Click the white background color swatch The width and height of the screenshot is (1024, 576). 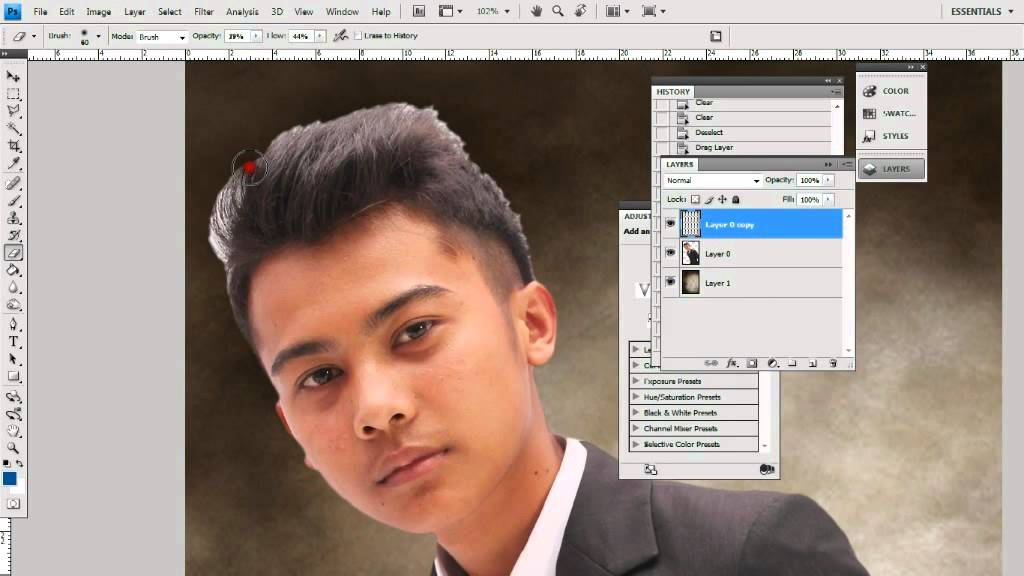(x=20, y=488)
